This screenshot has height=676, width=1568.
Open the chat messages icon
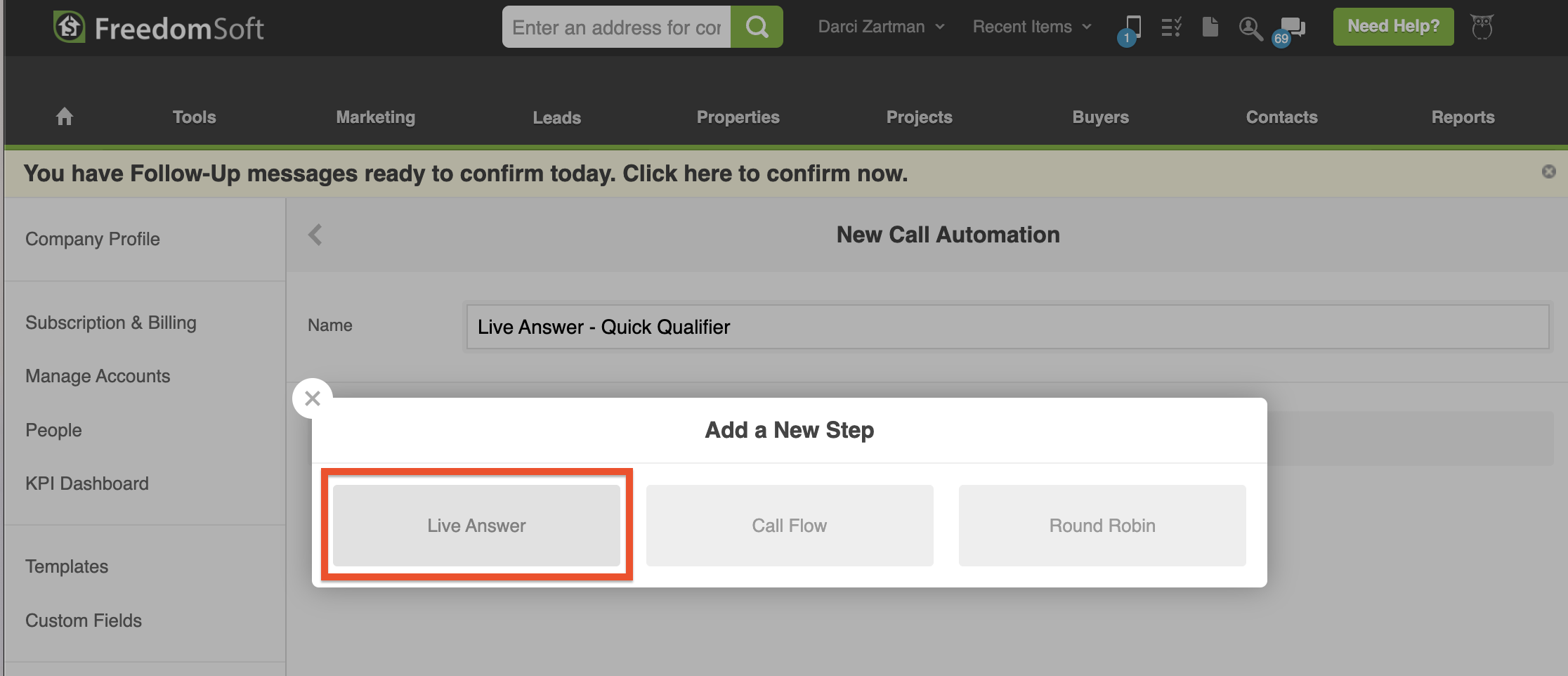[1292, 28]
